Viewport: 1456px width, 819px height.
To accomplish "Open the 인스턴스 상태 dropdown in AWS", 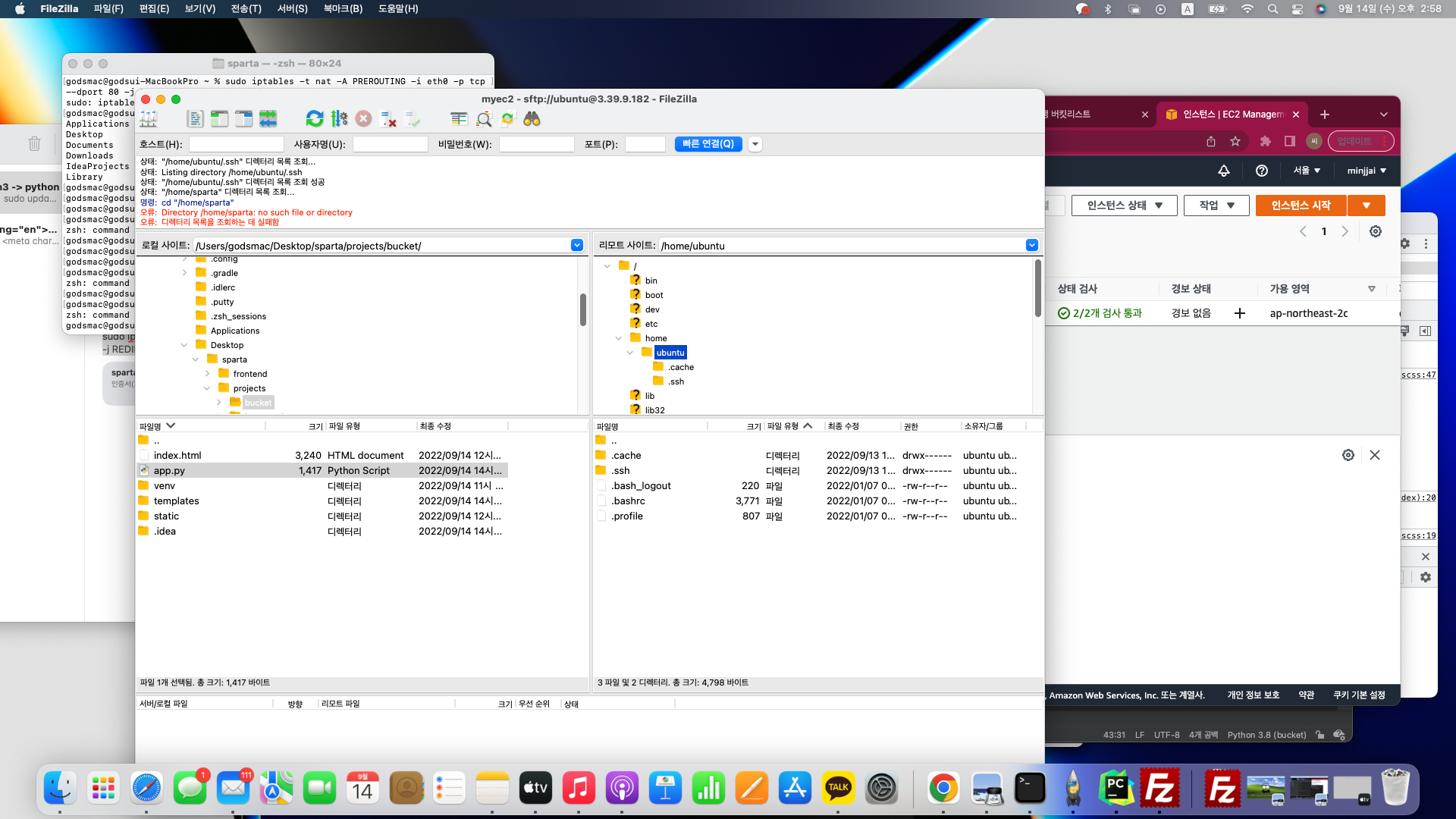I will (1125, 206).
